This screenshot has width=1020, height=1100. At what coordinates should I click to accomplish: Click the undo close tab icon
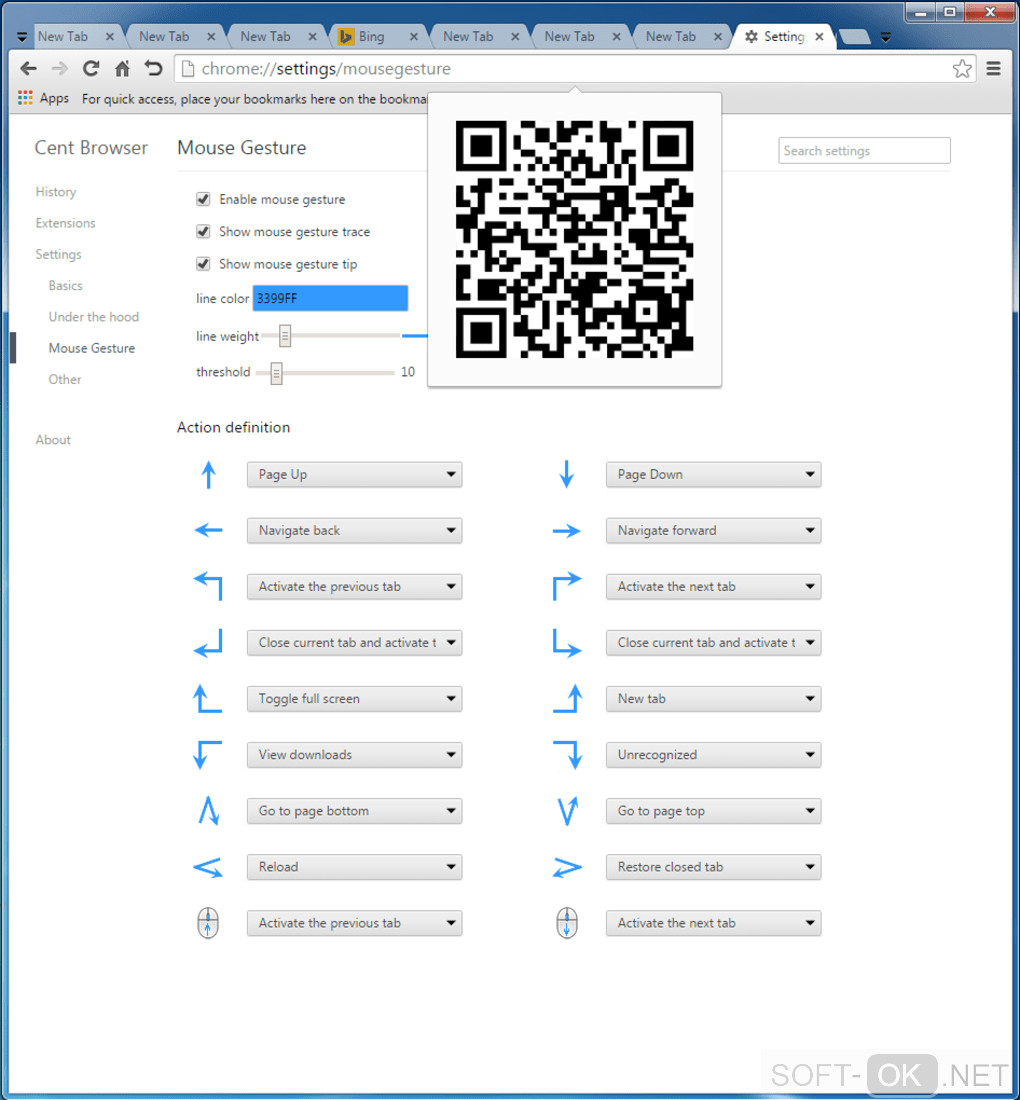pyautogui.click(x=153, y=69)
